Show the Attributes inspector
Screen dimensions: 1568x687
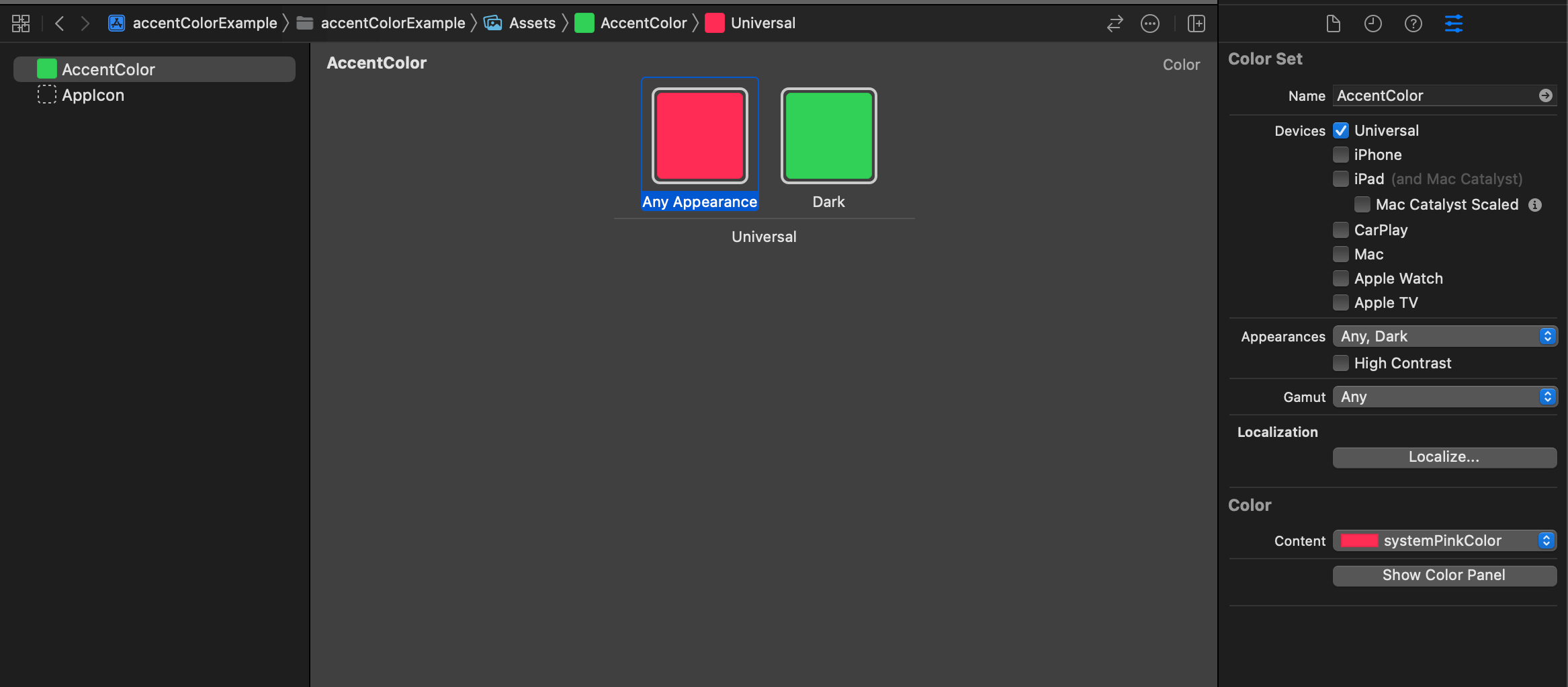1454,24
